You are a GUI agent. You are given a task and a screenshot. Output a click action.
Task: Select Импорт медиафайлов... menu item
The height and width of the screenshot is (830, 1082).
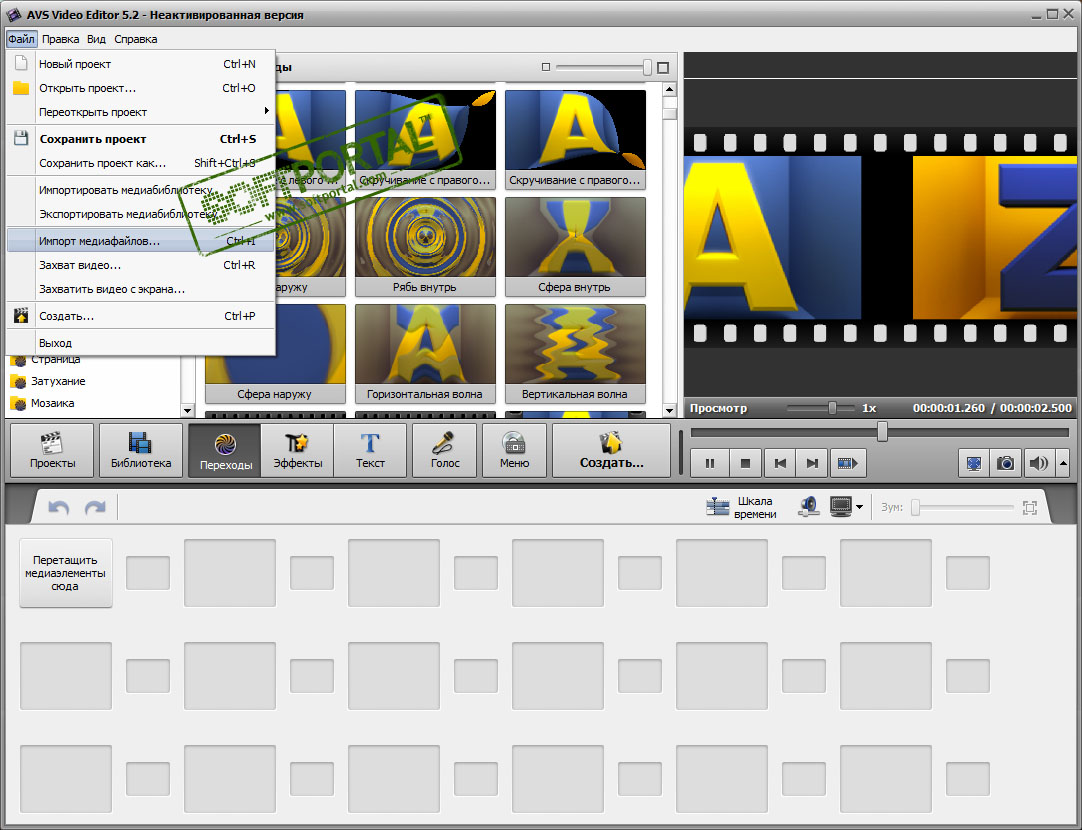(x=141, y=241)
